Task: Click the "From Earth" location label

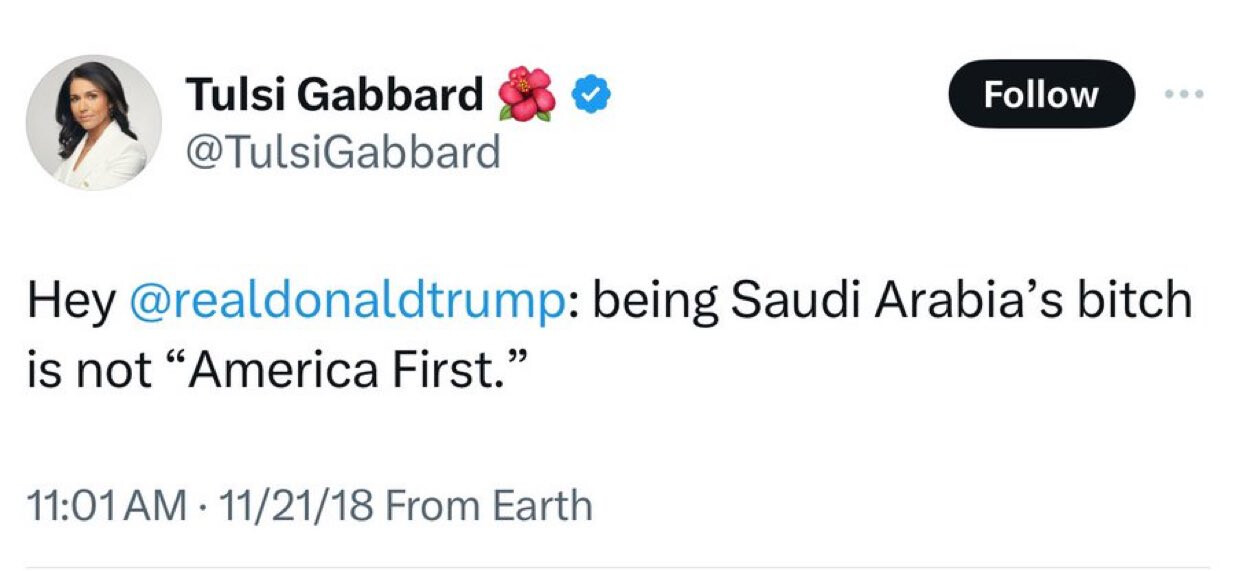Action: tap(488, 505)
